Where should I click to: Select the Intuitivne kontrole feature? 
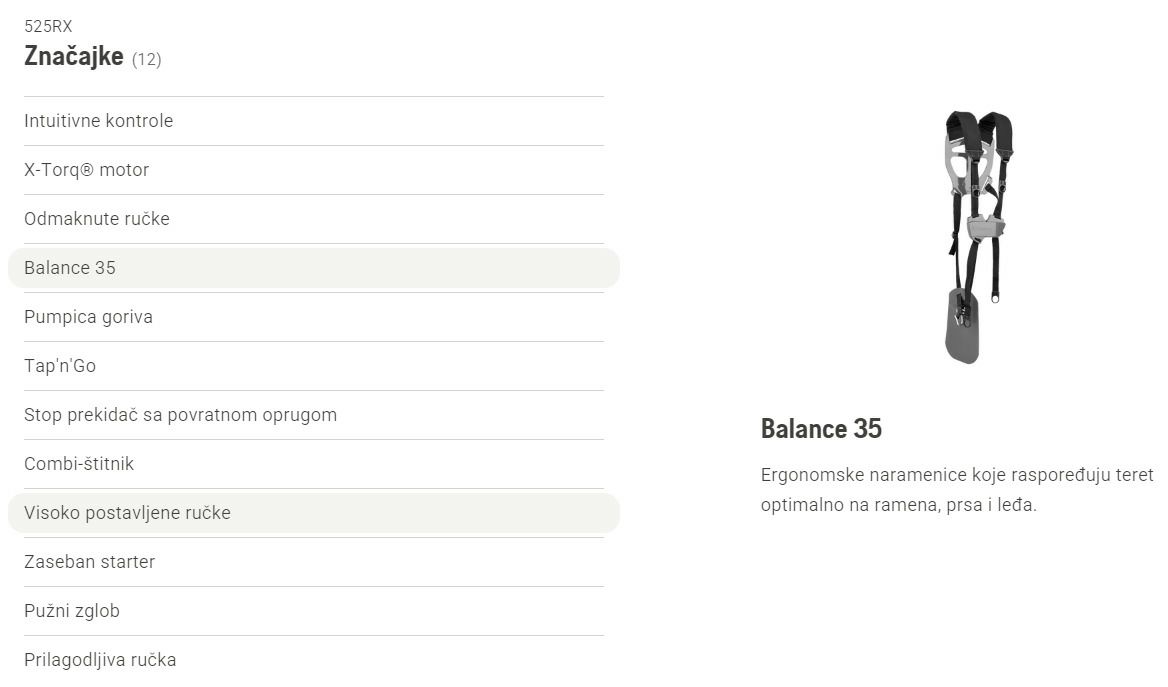(314, 121)
